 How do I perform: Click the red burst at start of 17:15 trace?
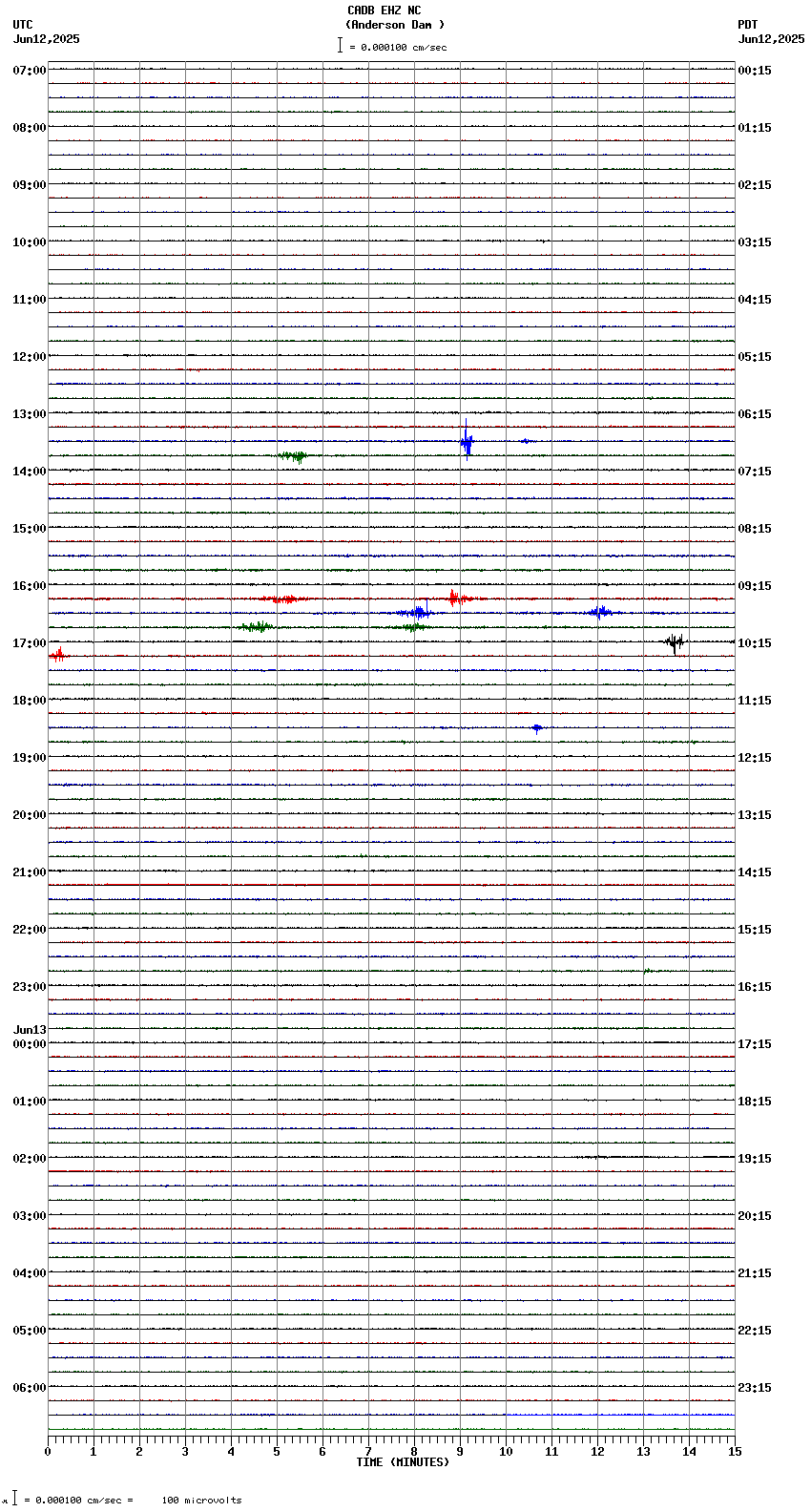coord(58,655)
